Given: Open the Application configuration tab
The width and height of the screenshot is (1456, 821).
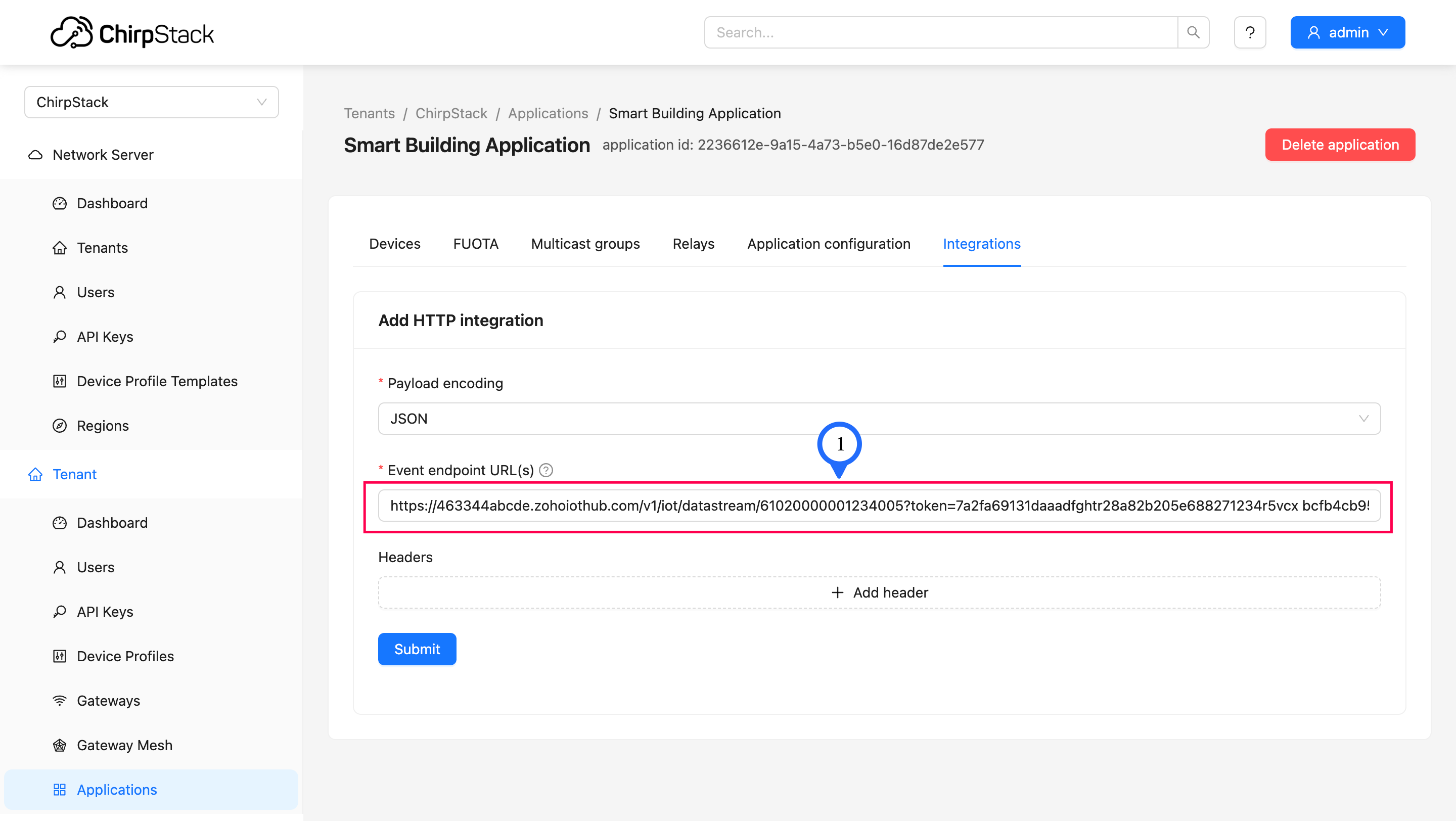Looking at the screenshot, I should pyautogui.click(x=828, y=244).
